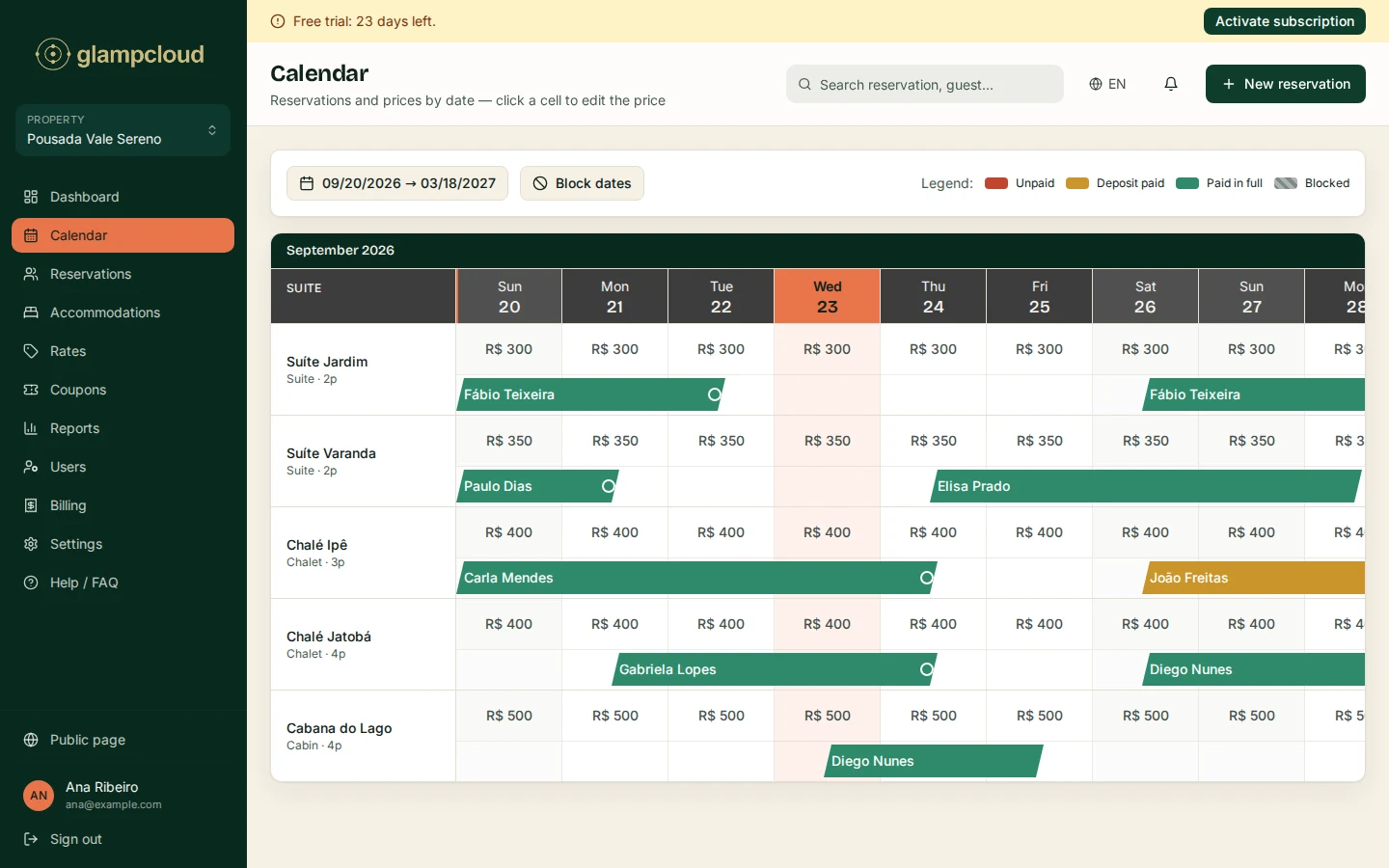Screen dimensions: 1389x868
Task: Click the Users icon in sidebar
Action: [31, 467]
